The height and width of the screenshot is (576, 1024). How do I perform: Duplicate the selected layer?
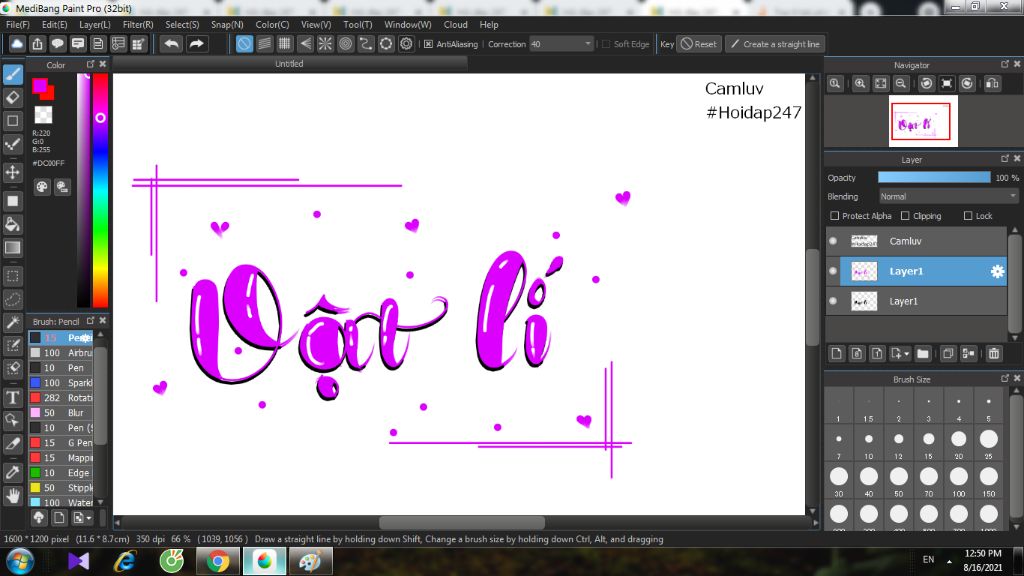pyautogui.click(x=948, y=353)
